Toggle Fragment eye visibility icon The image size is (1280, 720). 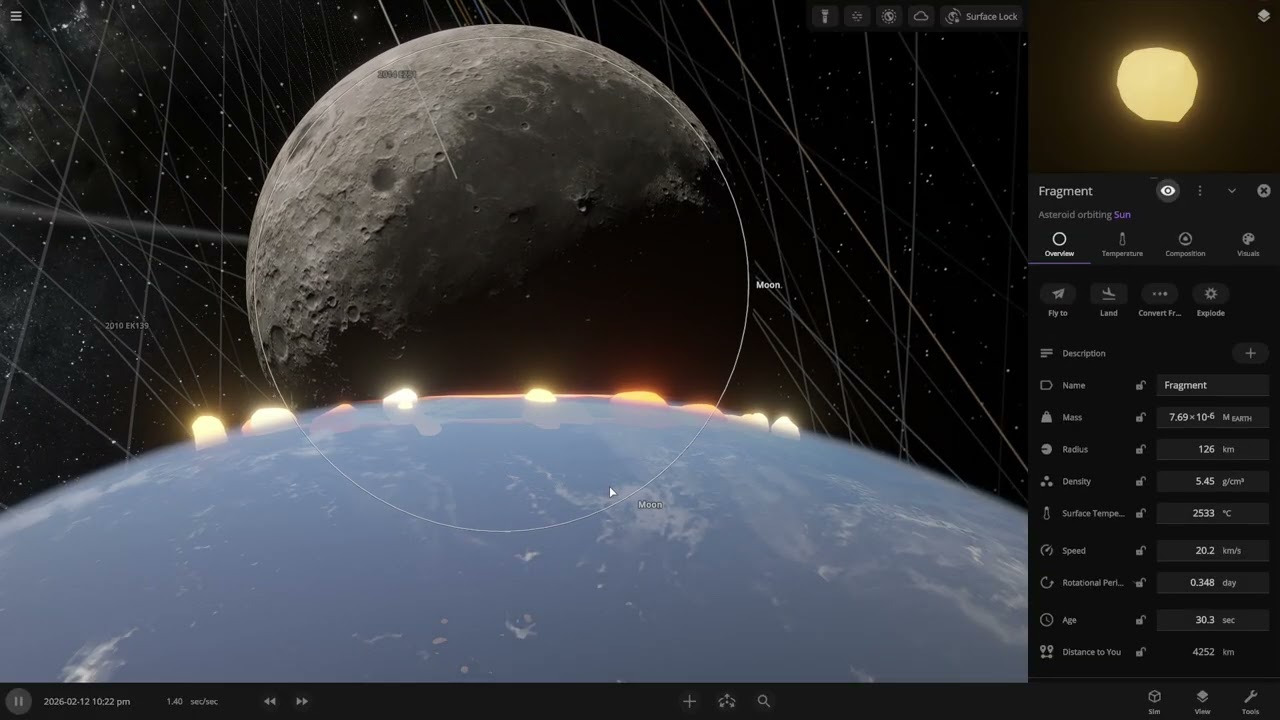[1168, 191]
